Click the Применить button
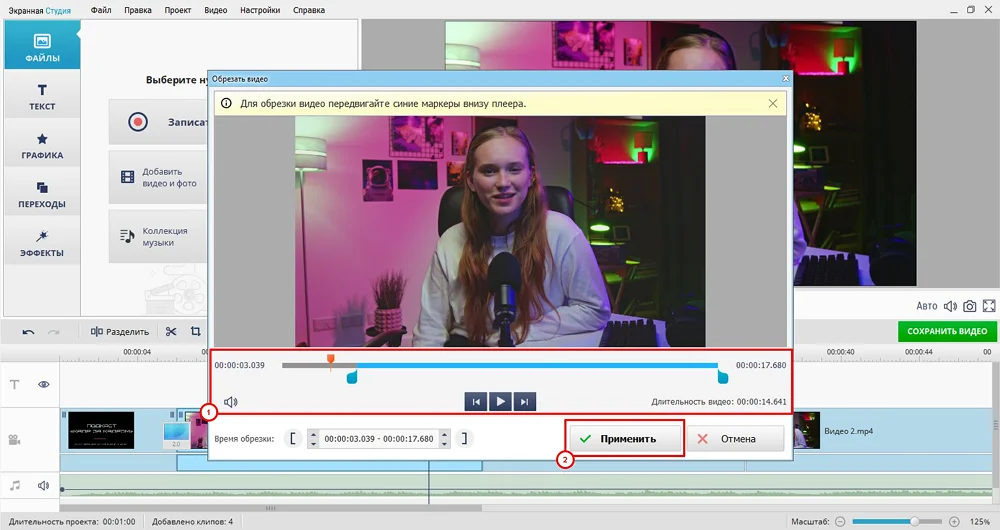The width and height of the screenshot is (1000, 530). [626, 439]
